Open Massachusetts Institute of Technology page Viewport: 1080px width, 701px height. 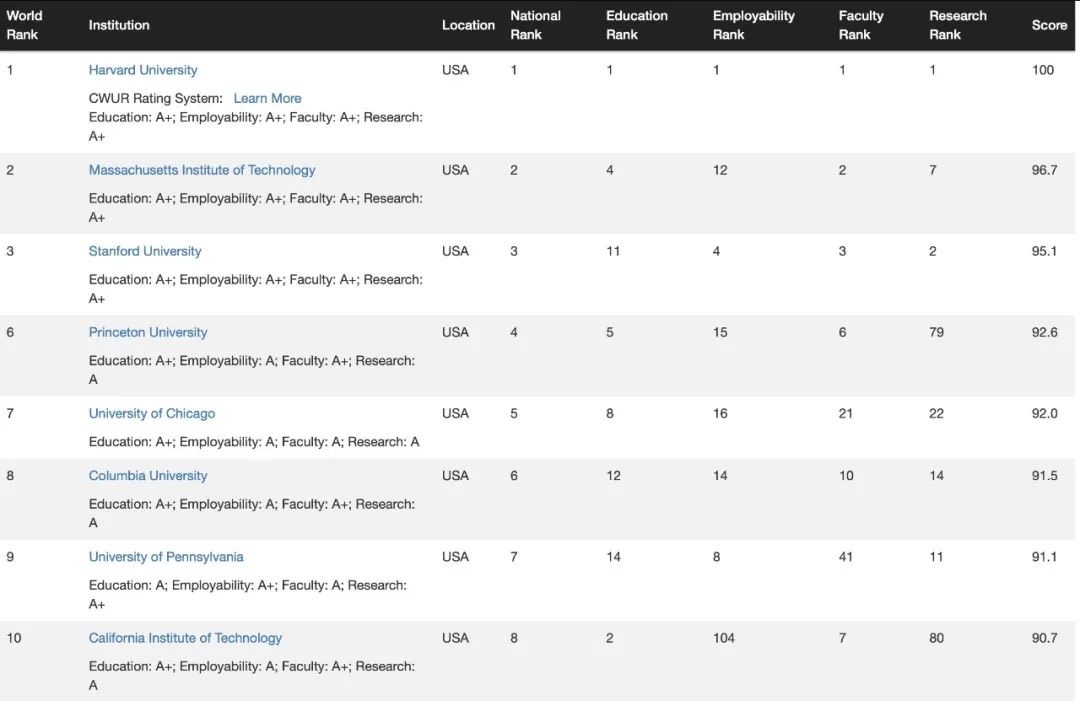point(202,170)
